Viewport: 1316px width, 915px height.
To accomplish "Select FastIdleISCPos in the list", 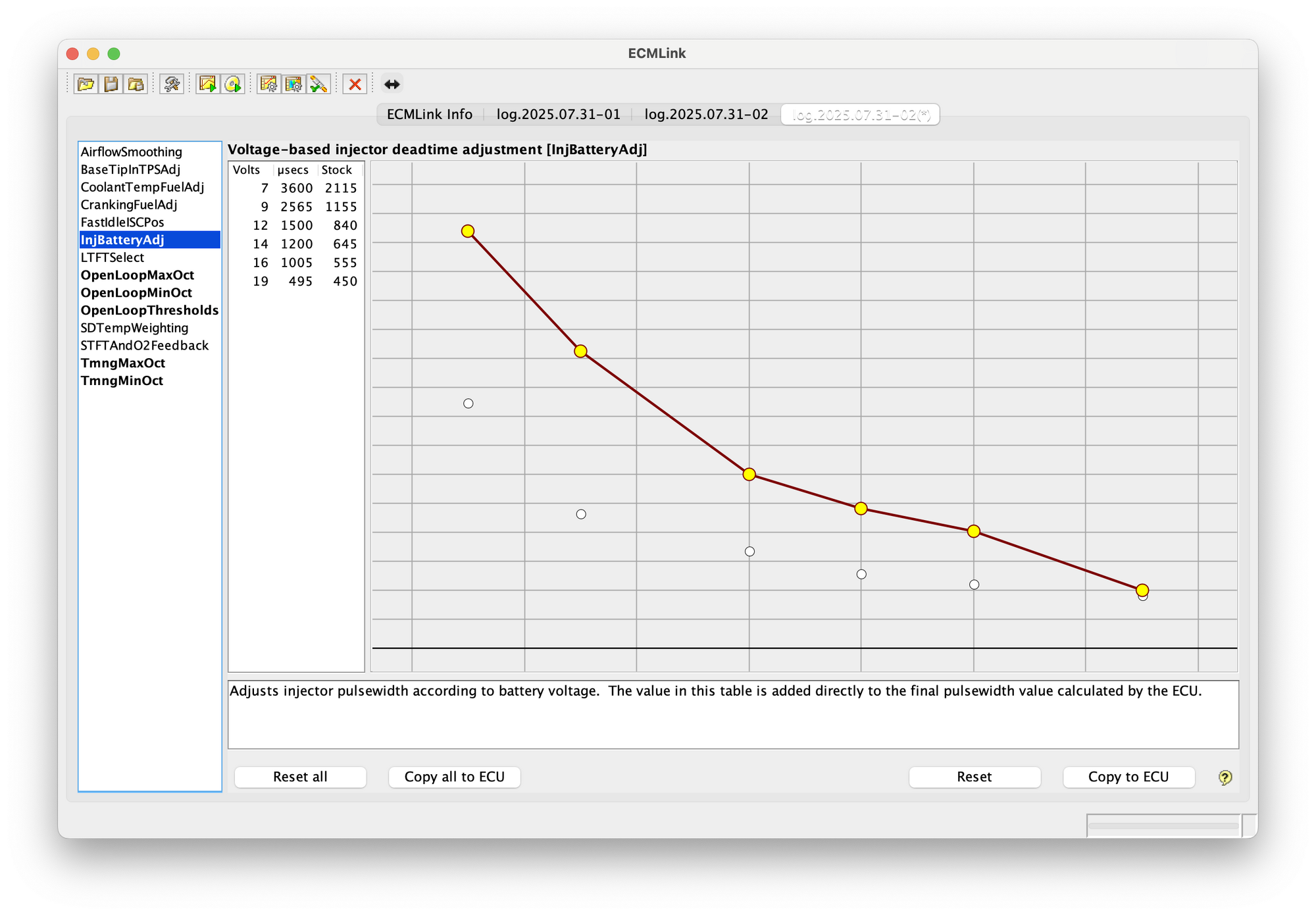I will (149, 222).
